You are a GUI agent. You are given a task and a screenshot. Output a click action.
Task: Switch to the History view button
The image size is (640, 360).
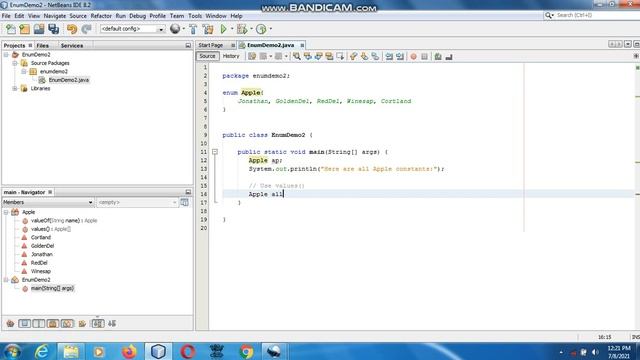point(231,56)
